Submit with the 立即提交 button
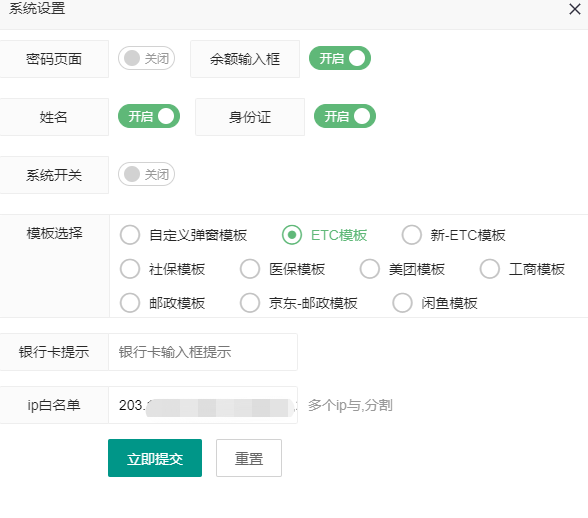588x518 pixels. coord(155,458)
